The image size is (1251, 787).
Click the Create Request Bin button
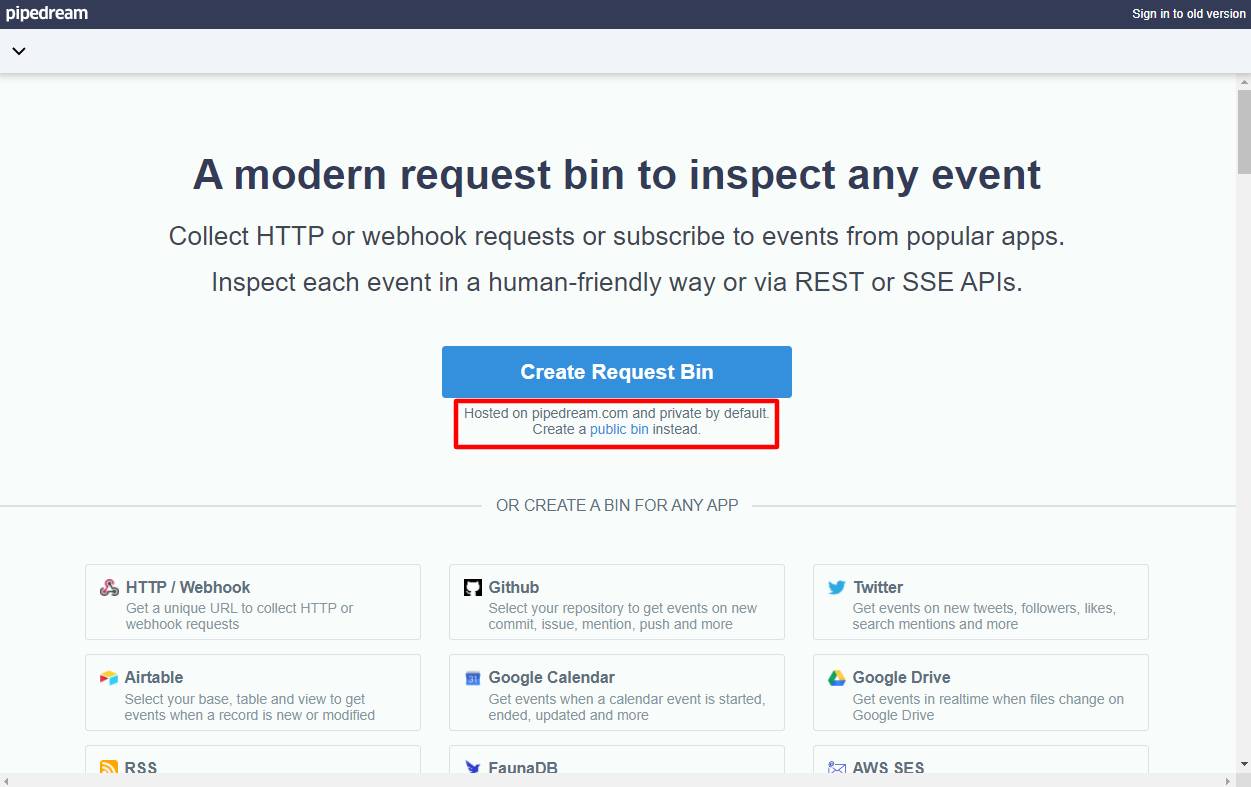617,372
